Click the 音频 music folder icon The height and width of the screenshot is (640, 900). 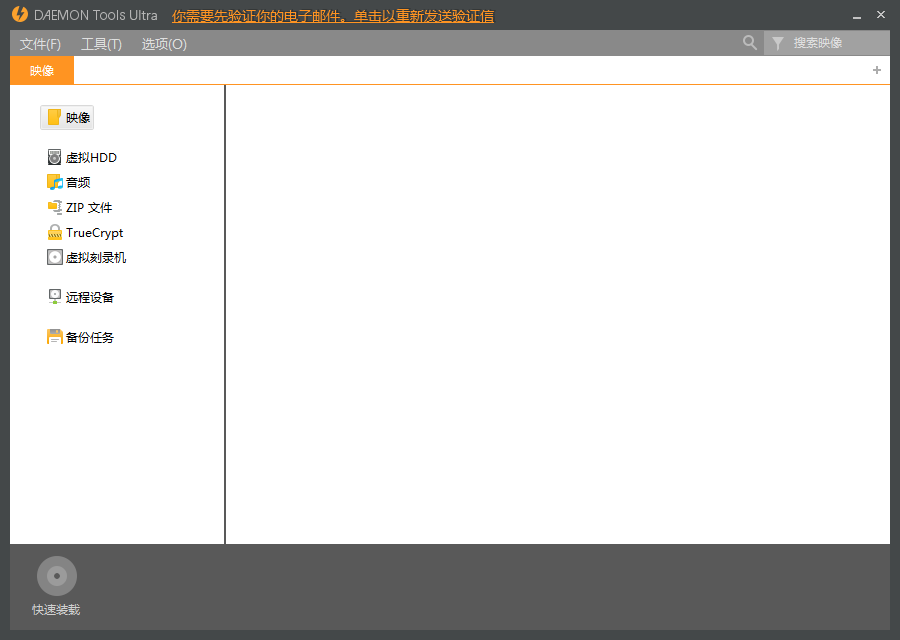pos(55,183)
